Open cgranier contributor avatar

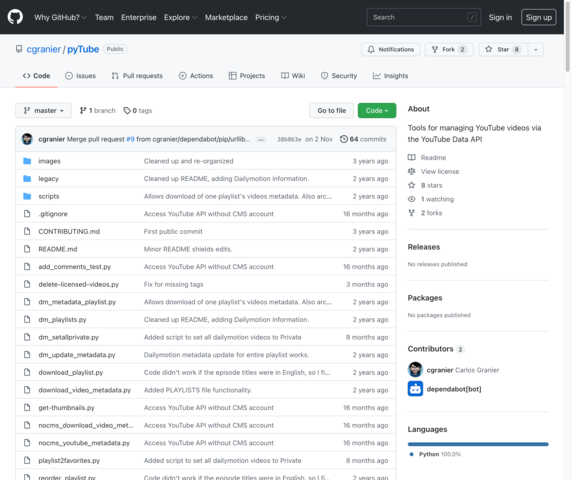(415, 370)
